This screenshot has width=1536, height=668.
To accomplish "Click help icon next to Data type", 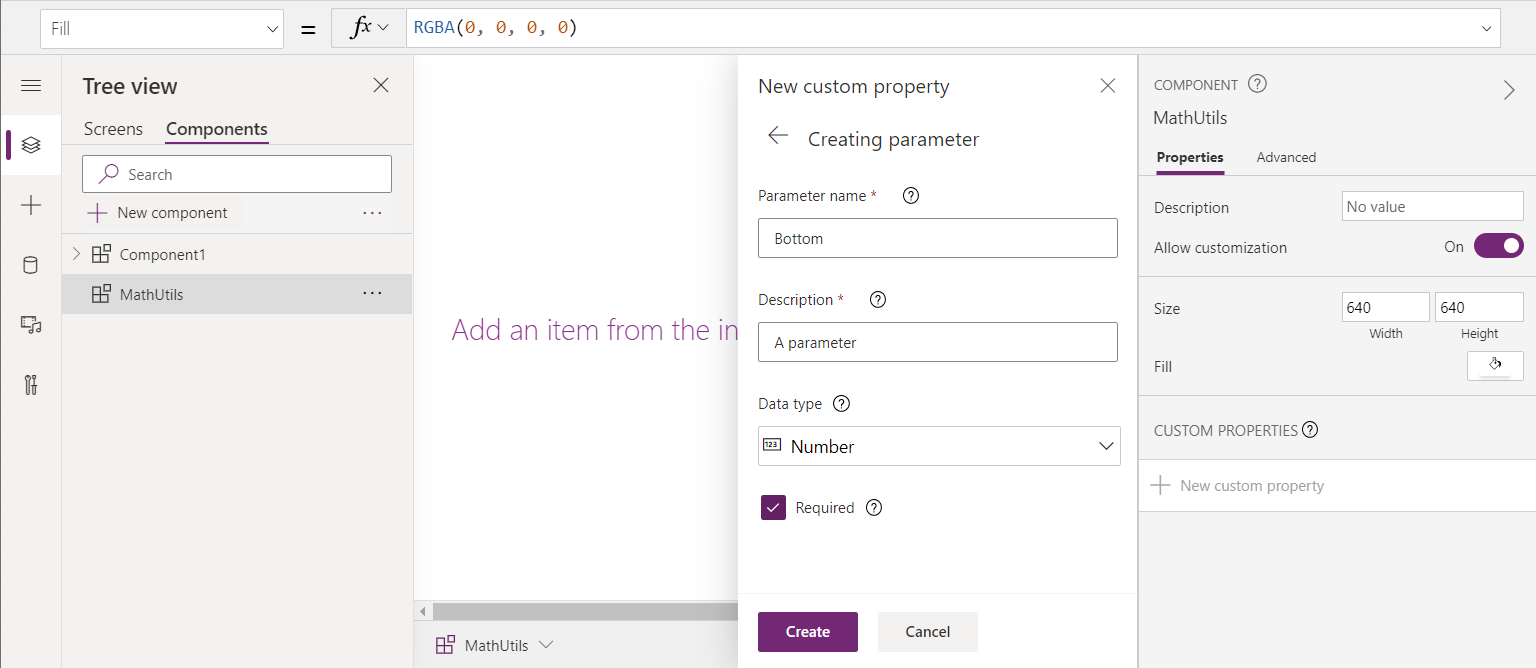I will [841, 404].
